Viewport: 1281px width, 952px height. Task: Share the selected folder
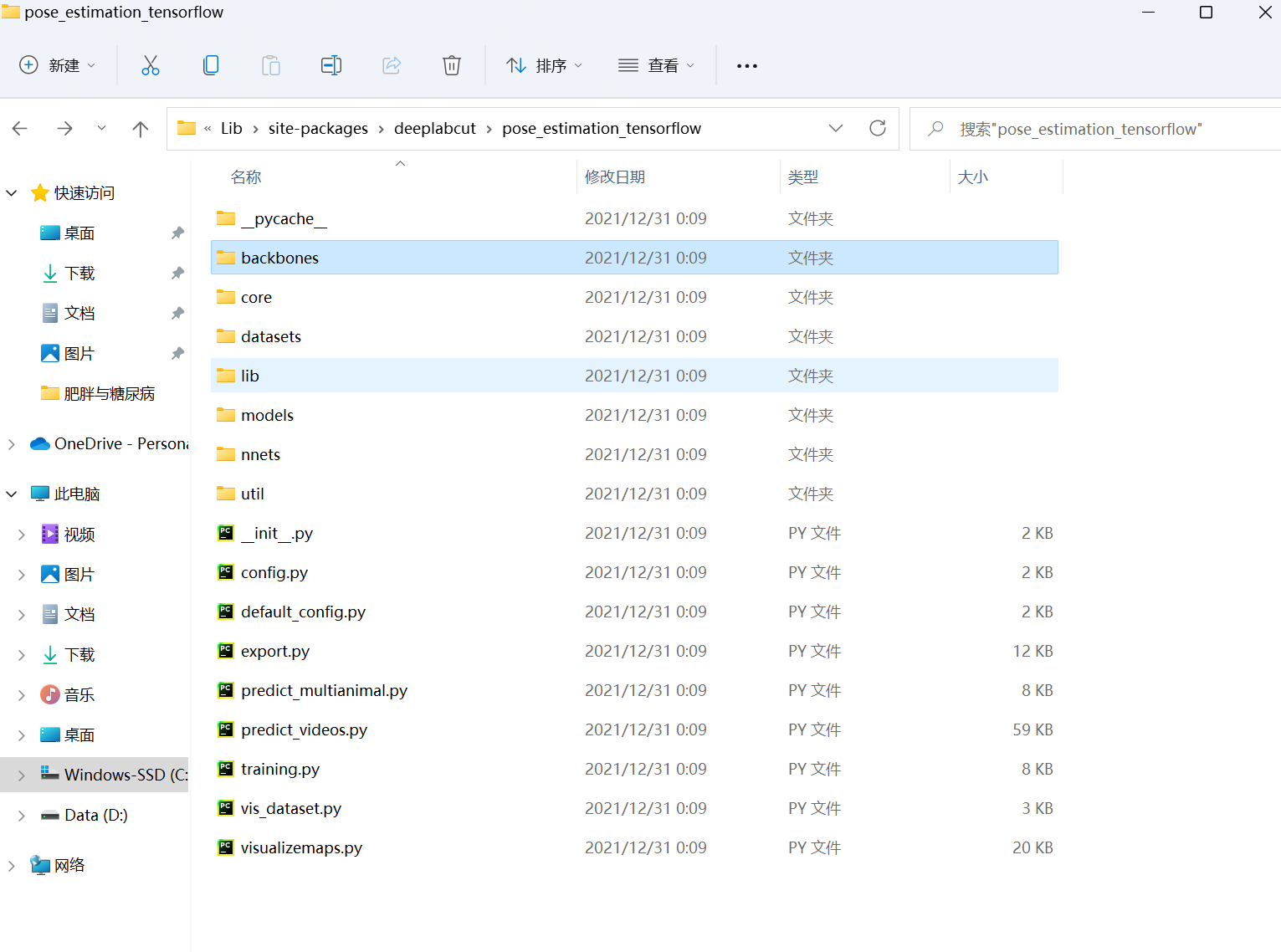[391, 64]
